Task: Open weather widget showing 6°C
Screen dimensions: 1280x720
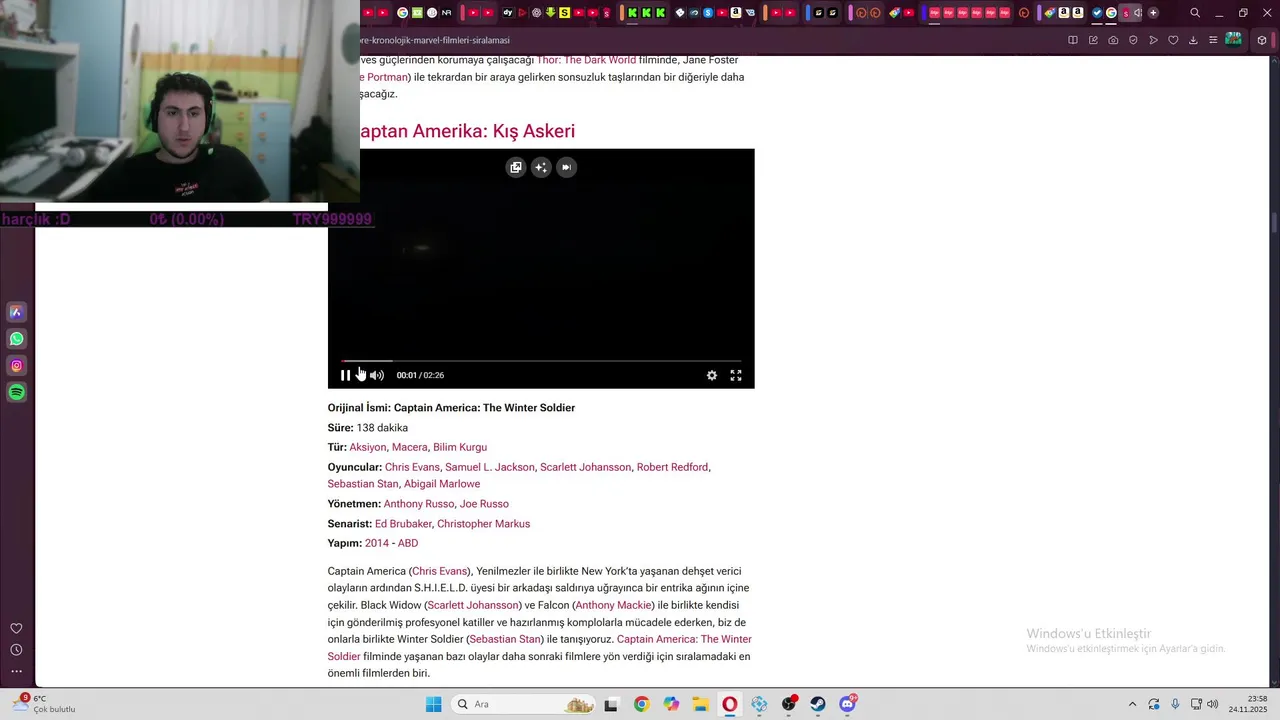Action: pos(45,704)
